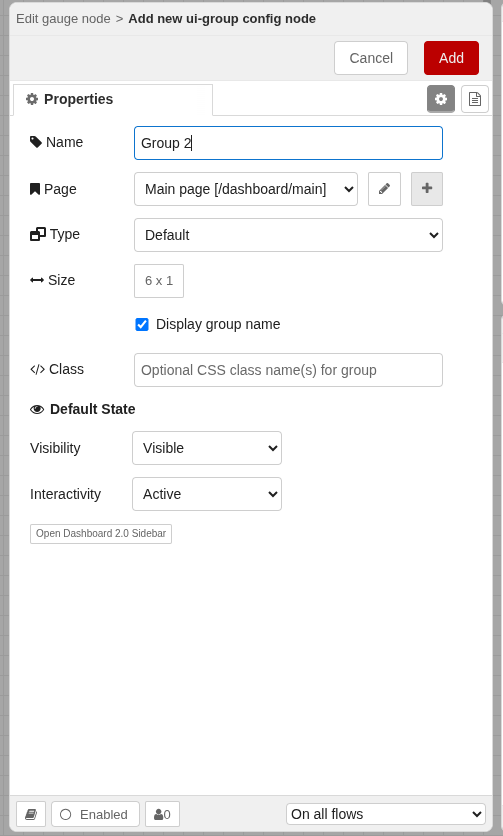Add a new page with the plus icon
This screenshot has height=836, width=503.
(427, 189)
